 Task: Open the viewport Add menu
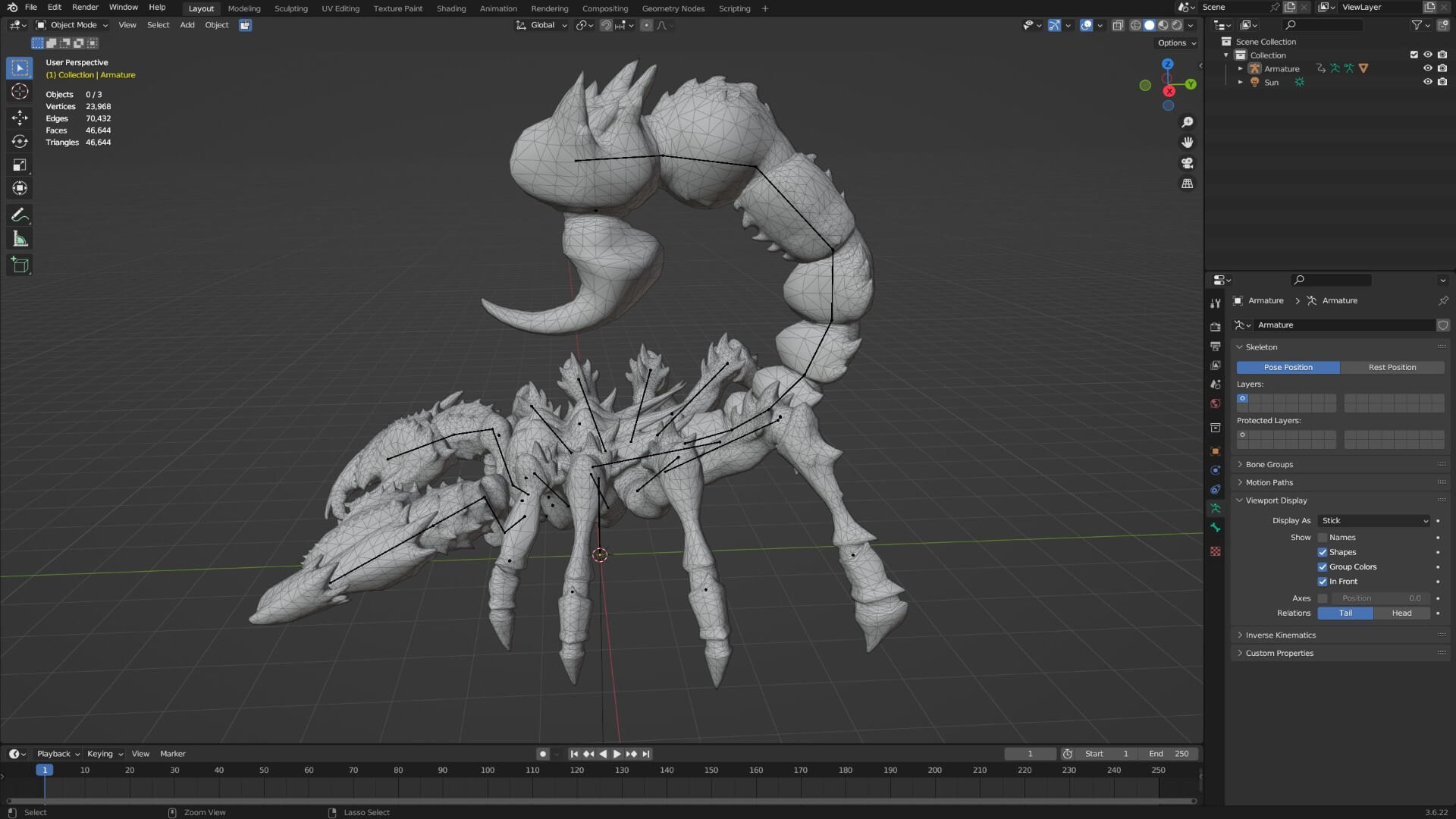click(x=187, y=25)
